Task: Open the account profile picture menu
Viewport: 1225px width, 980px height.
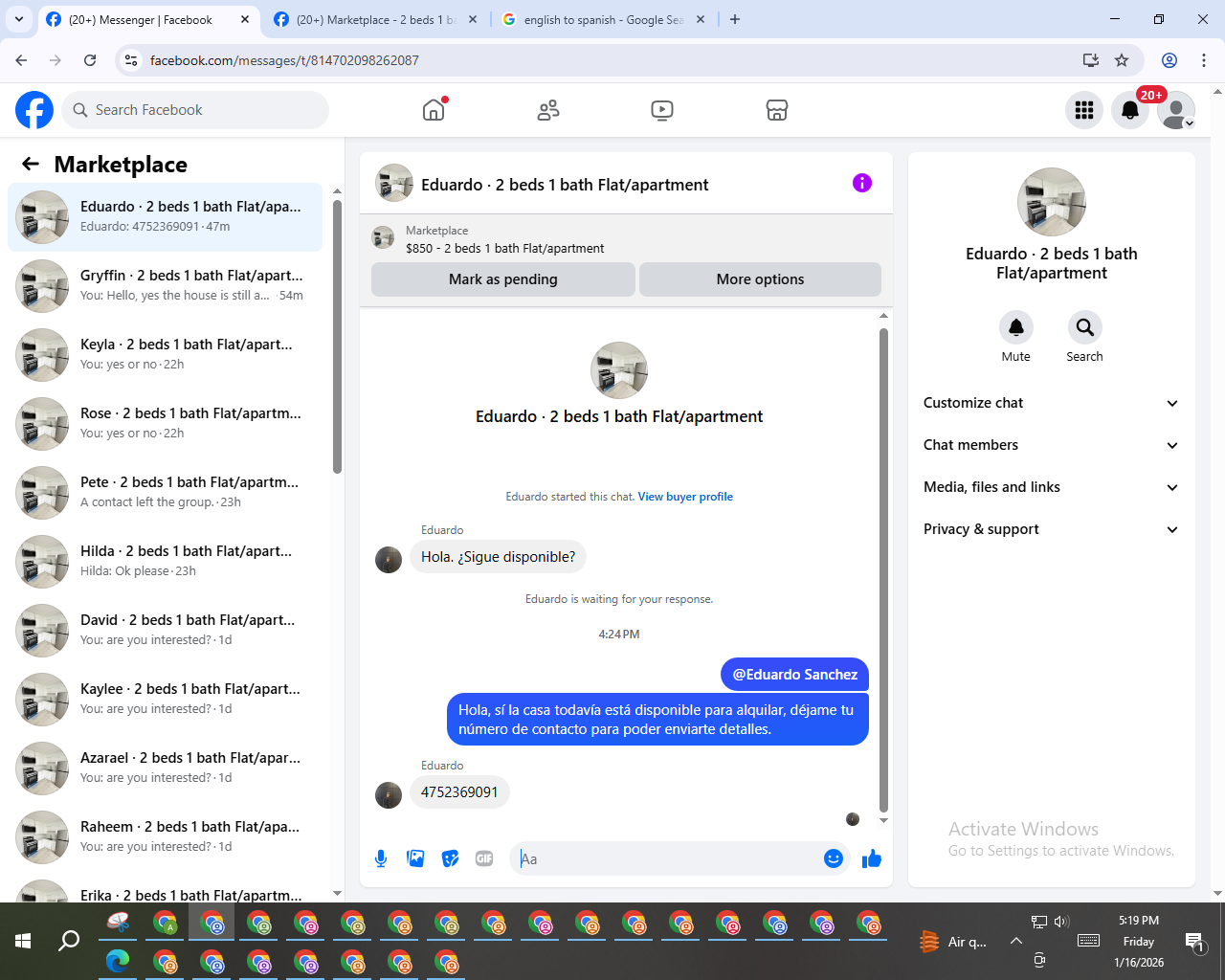Action: (1176, 110)
